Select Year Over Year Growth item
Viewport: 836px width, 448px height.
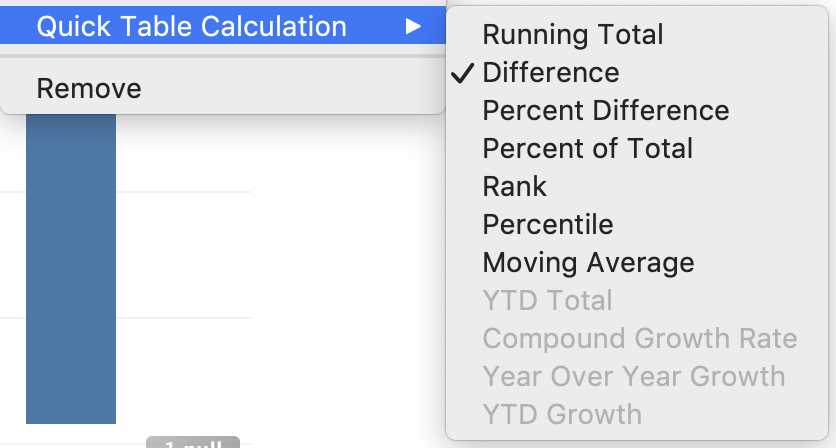point(634,377)
